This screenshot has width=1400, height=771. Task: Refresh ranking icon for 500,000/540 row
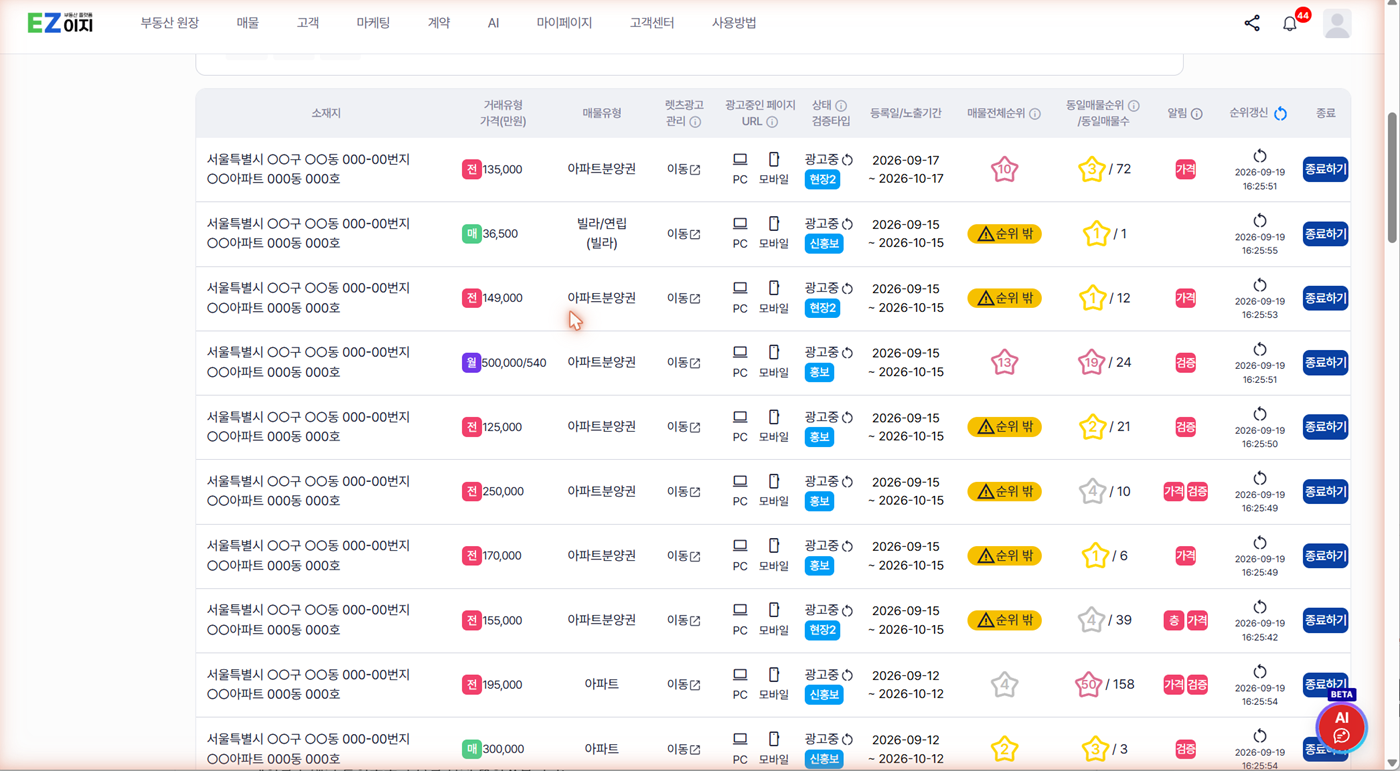1260,350
